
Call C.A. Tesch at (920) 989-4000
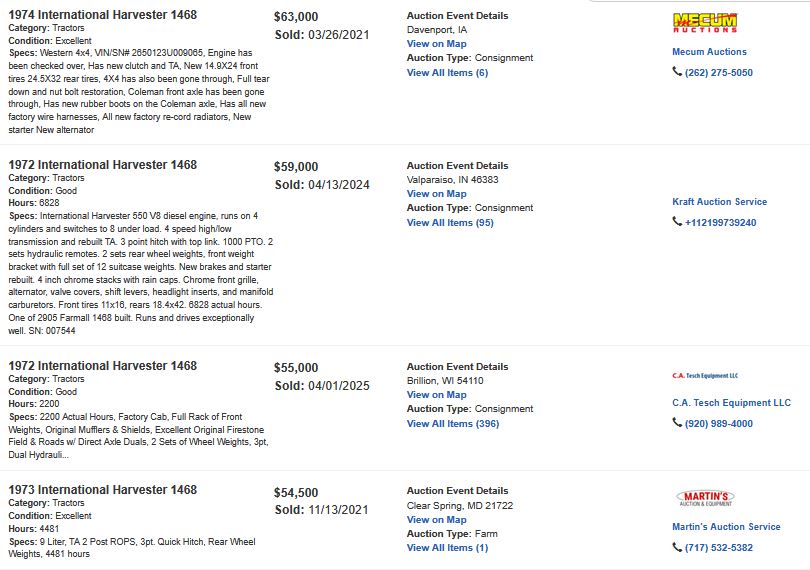click(719, 424)
